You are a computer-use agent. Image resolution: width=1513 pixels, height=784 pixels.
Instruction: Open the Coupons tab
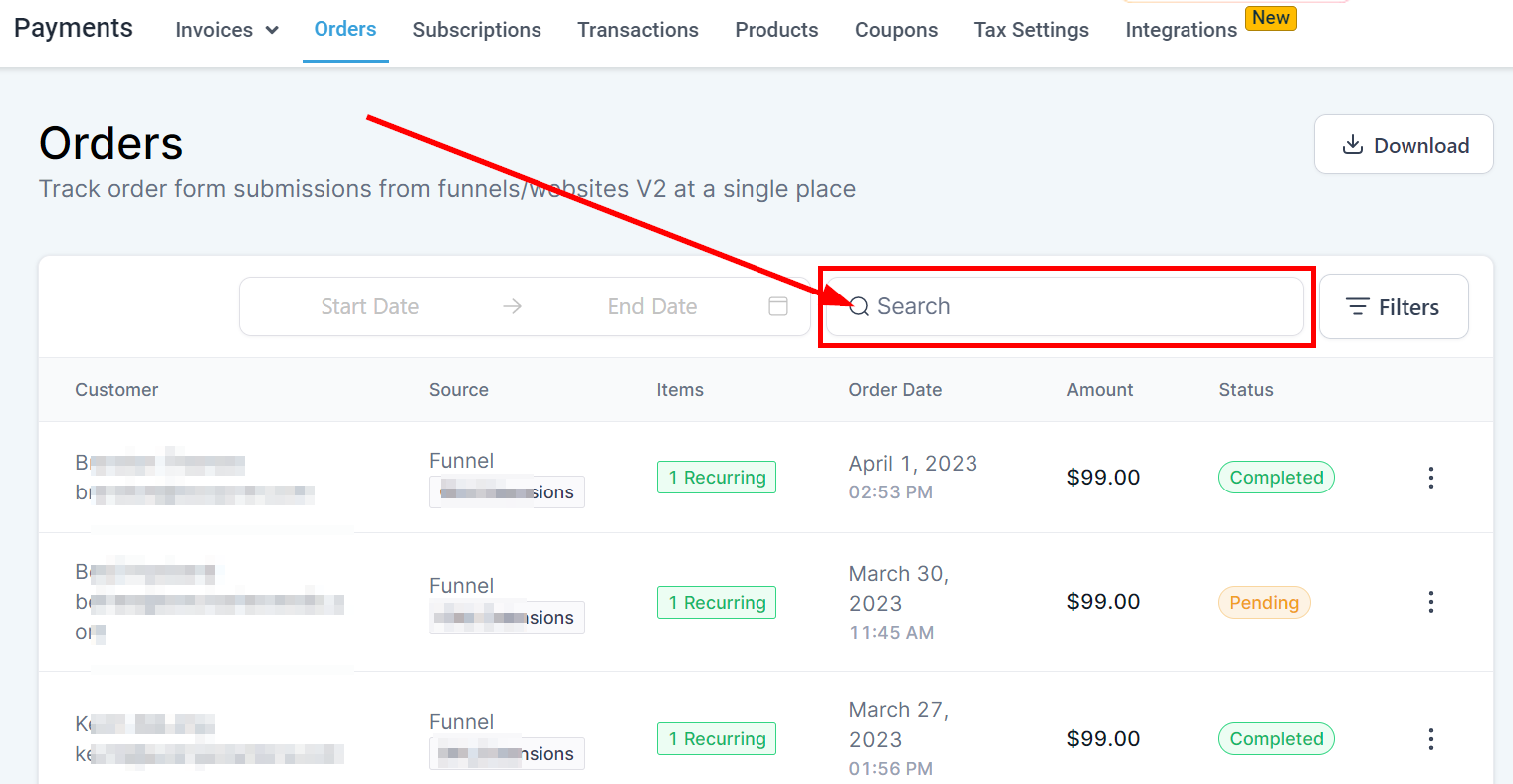tap(896, 30)
